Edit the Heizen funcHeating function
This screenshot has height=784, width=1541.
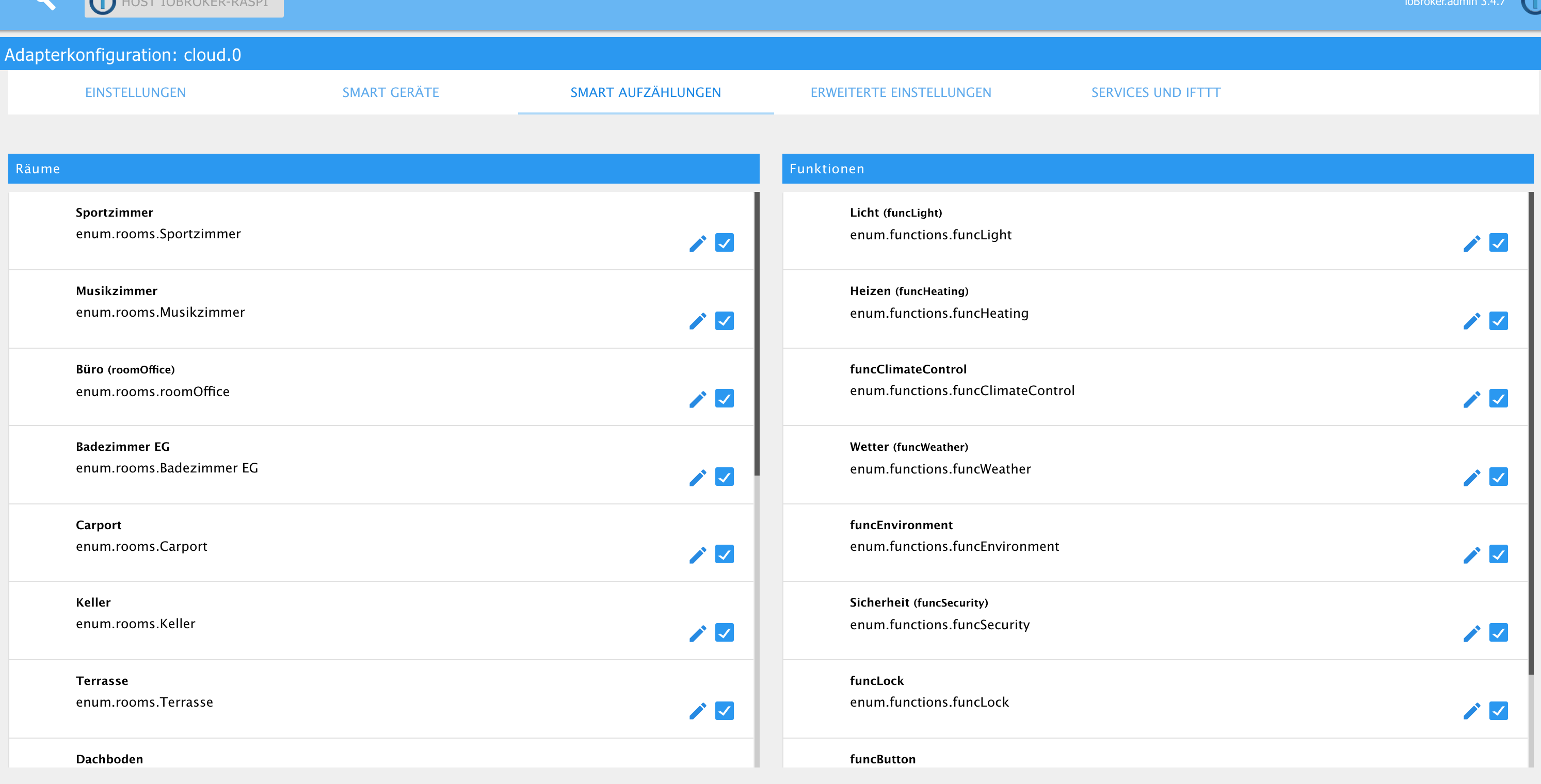1472,321
